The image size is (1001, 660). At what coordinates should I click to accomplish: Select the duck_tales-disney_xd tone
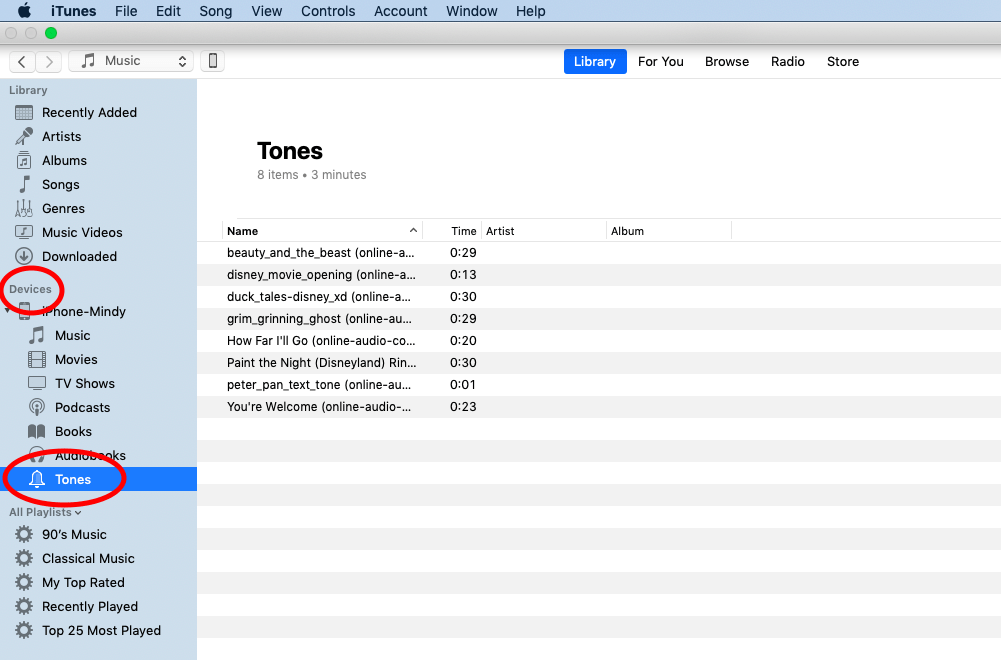pos(599,297)
